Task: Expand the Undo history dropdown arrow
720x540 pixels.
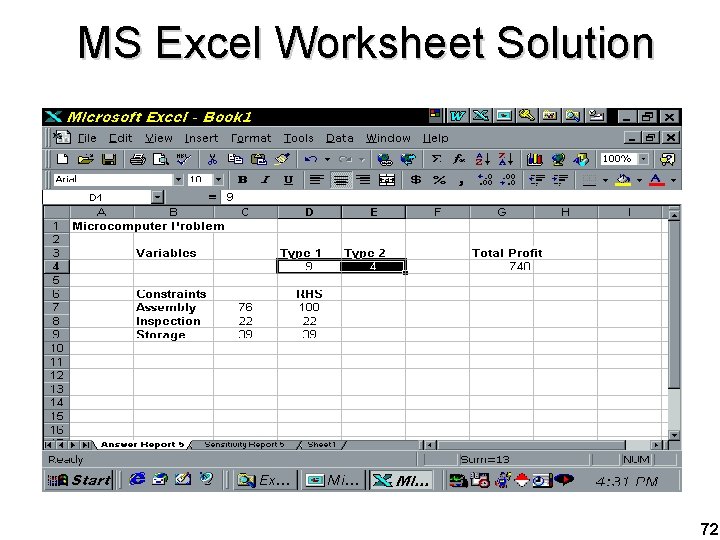Action: pyautogui.click(x=327, y=159)
